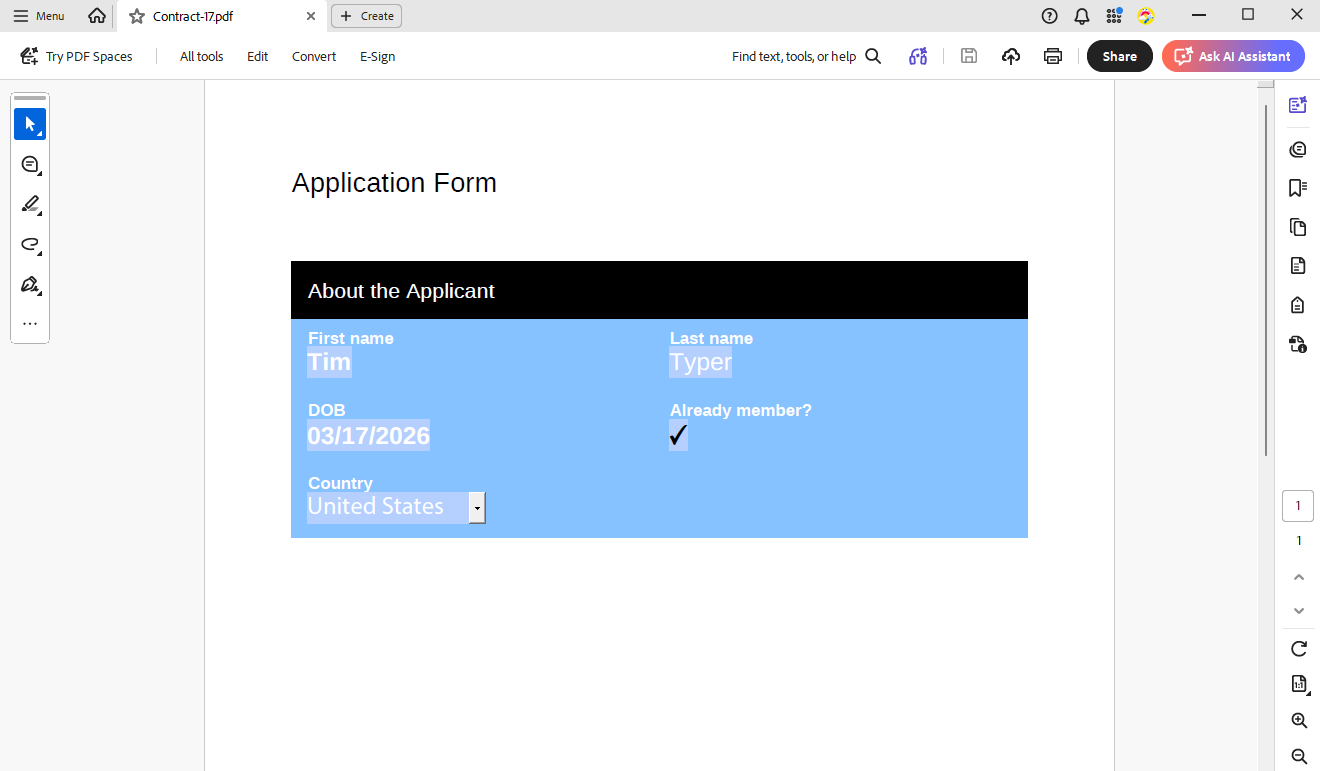
Task: Open more tools via the ellipsis
Action: [30, 322]
